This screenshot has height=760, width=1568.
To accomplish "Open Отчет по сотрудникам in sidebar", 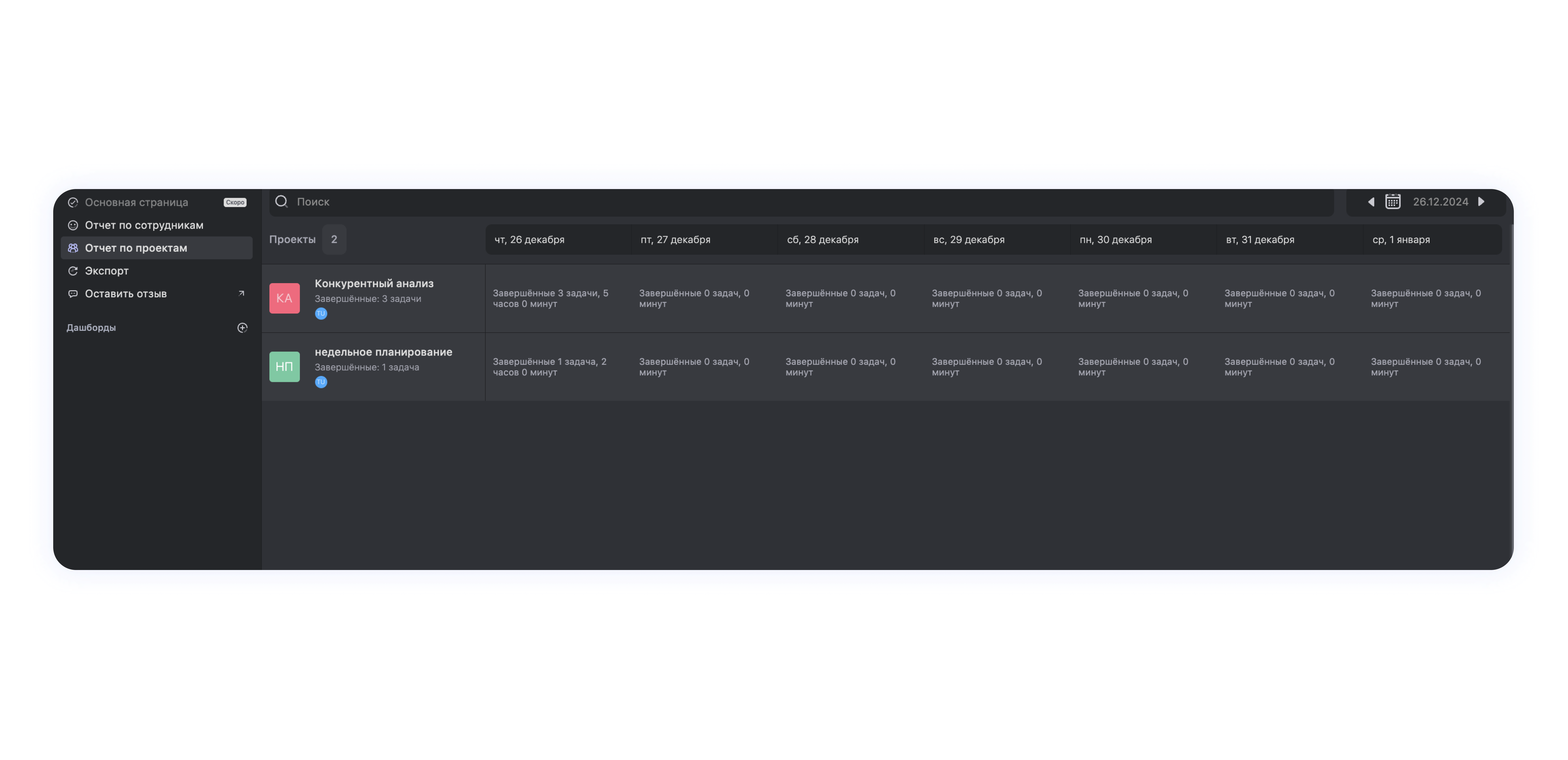I will [x=144, y=225].
